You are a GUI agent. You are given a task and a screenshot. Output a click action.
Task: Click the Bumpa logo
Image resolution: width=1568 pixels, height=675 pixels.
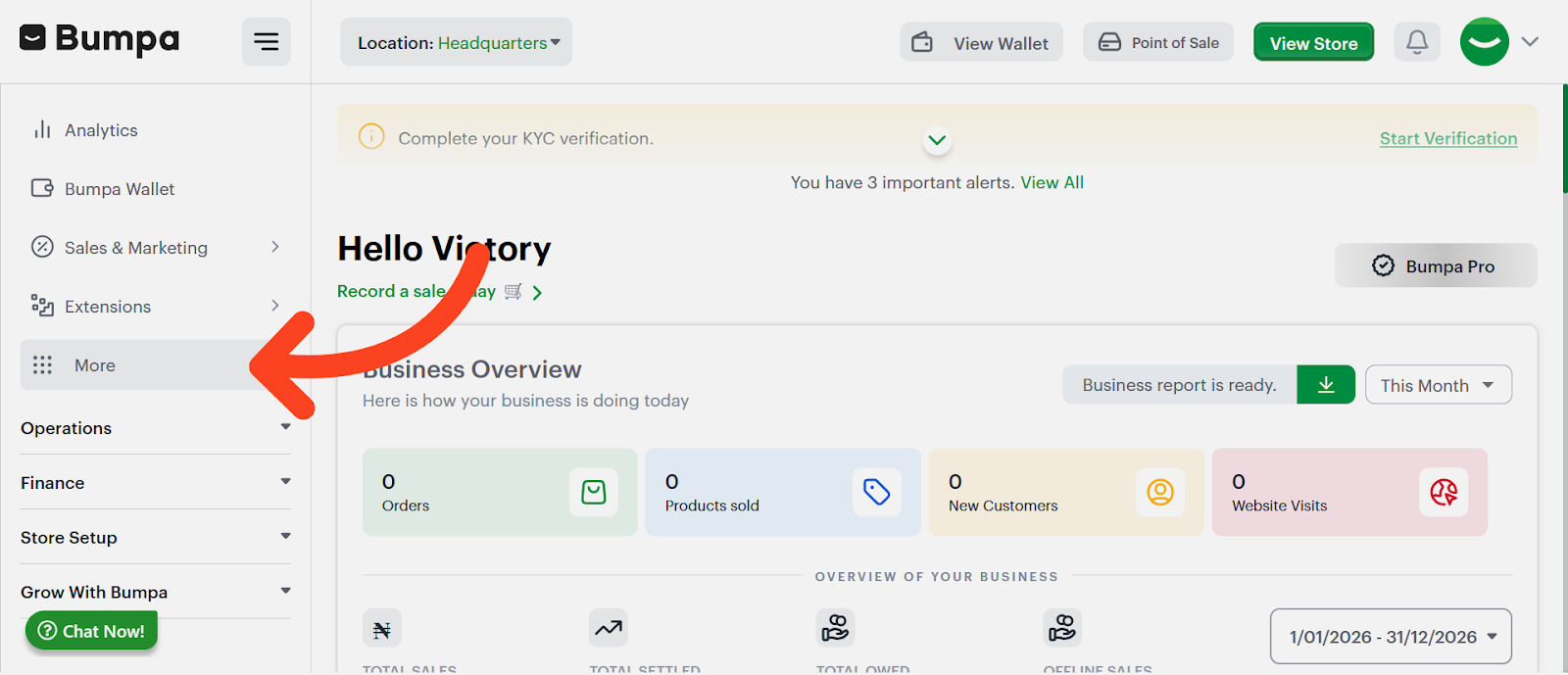[100, 39]
